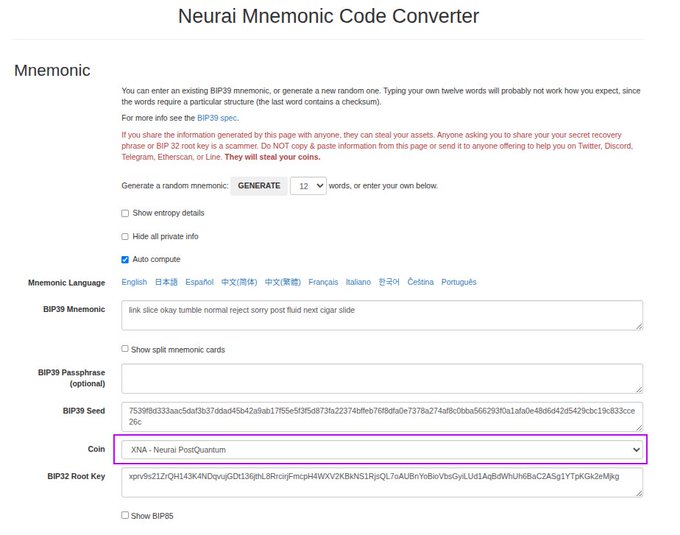This screenshot has height=535, width=680.
Task: Switch mnemonic language to Français
Action: click(x=323, y=283)
